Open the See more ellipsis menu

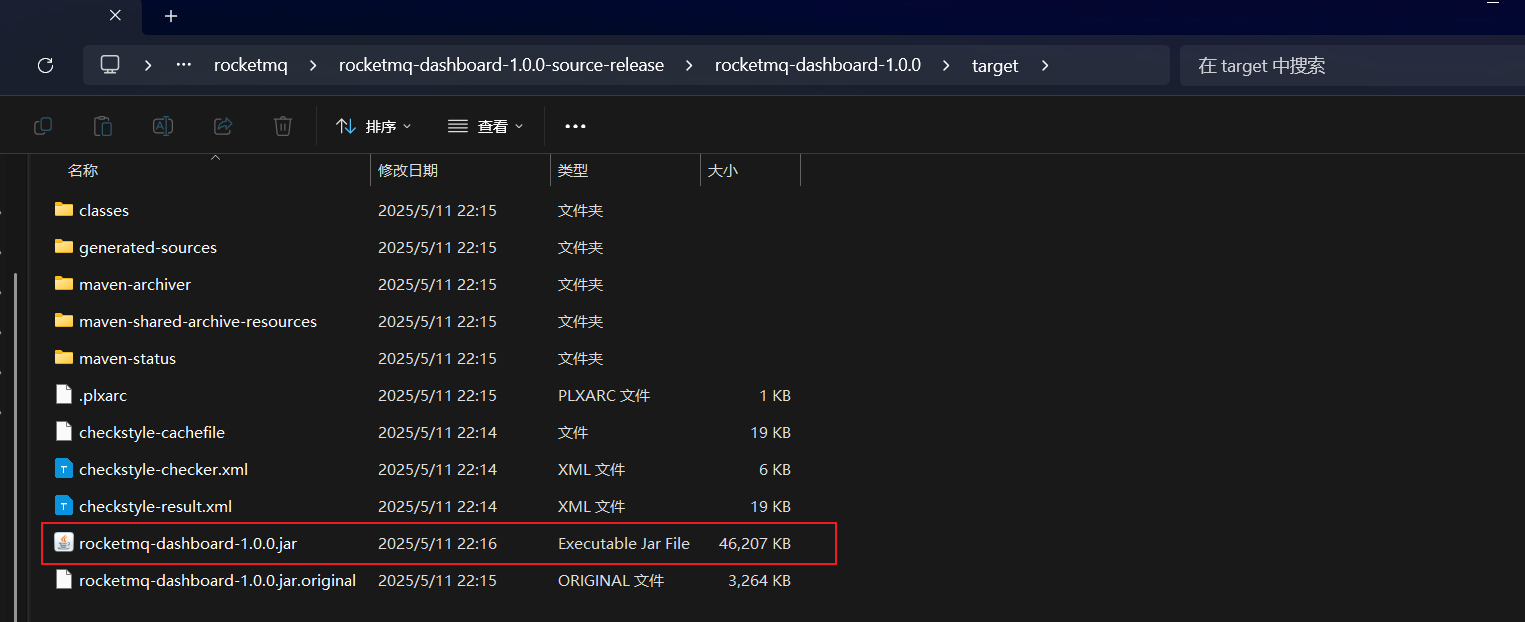pyautogui.click(x=575, y=126)
